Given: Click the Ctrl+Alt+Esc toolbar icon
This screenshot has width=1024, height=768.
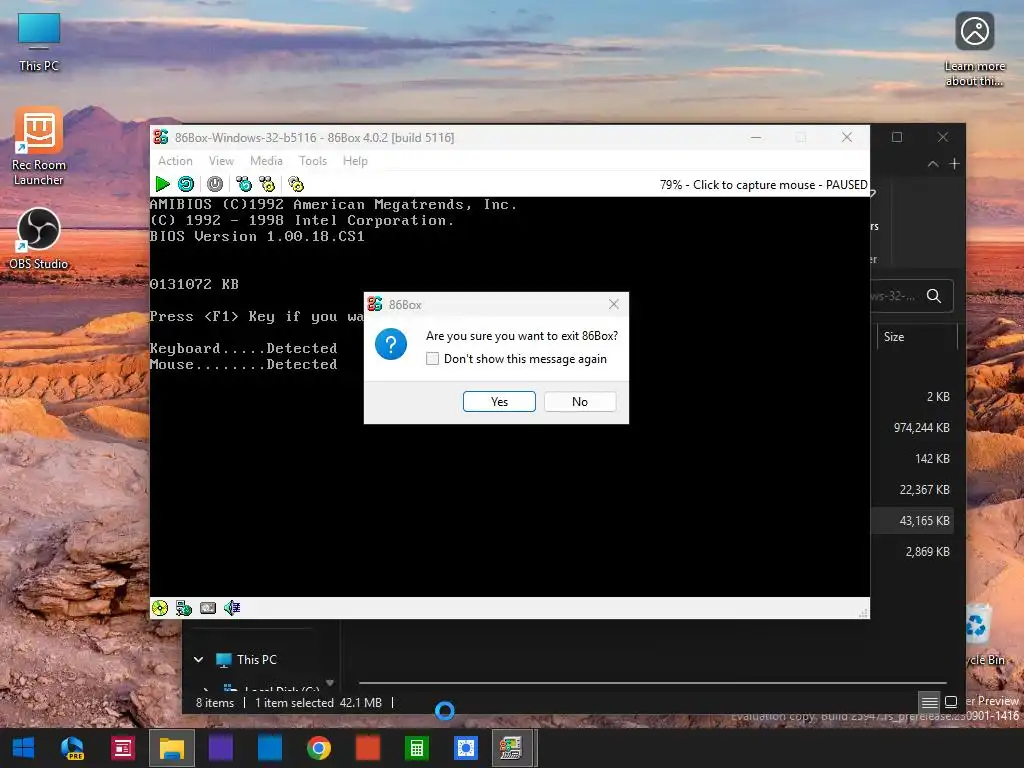Looking at the screenshot, I should (267, 184).
